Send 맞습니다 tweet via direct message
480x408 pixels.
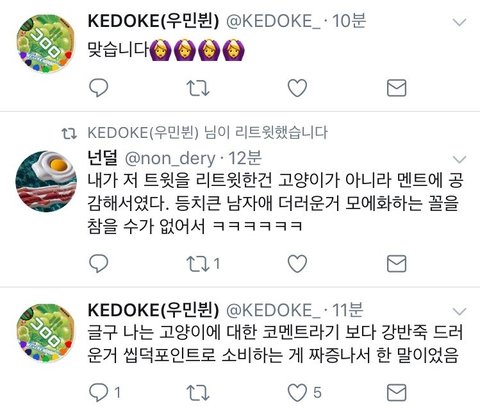(x=396, y=88)
